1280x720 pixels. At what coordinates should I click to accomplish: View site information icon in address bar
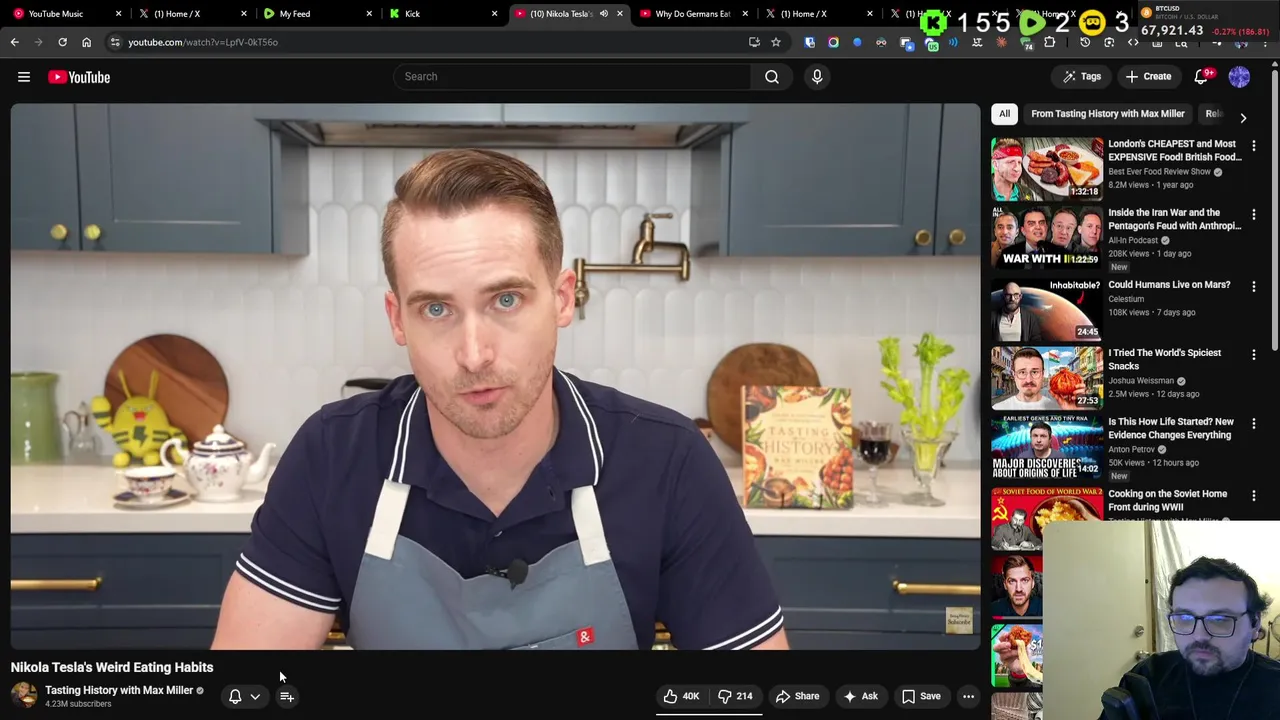pos(115,42)
